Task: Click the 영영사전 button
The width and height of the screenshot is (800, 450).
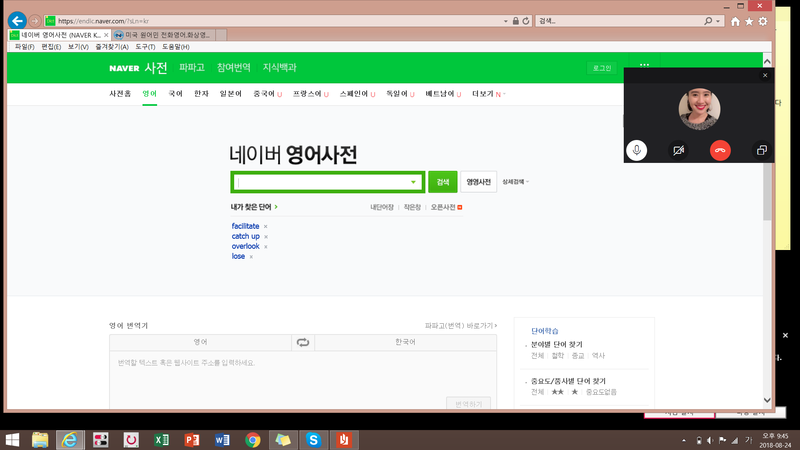Action: (479, 182)
